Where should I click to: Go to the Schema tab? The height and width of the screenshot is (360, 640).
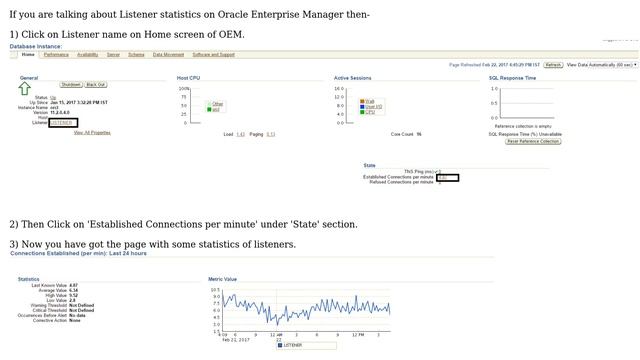pos(136,55)
